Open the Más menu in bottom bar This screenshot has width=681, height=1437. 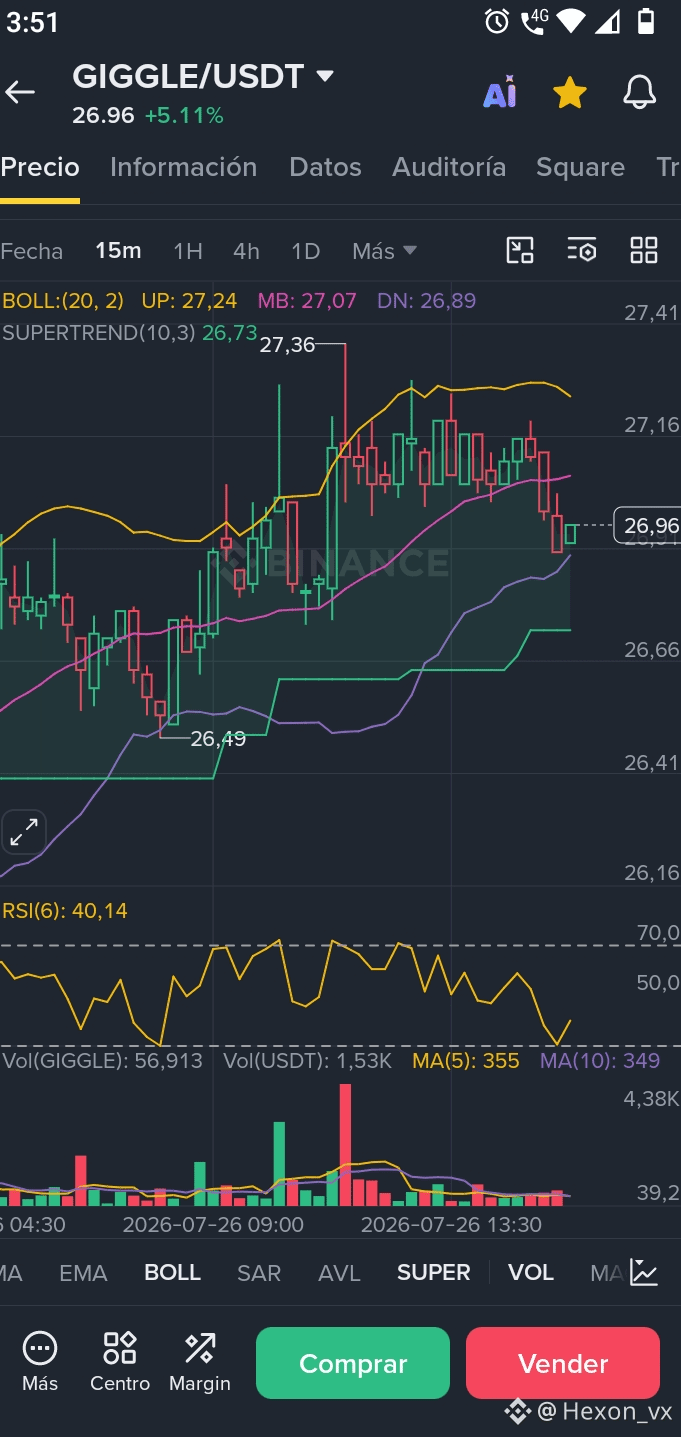(40, 1362)
